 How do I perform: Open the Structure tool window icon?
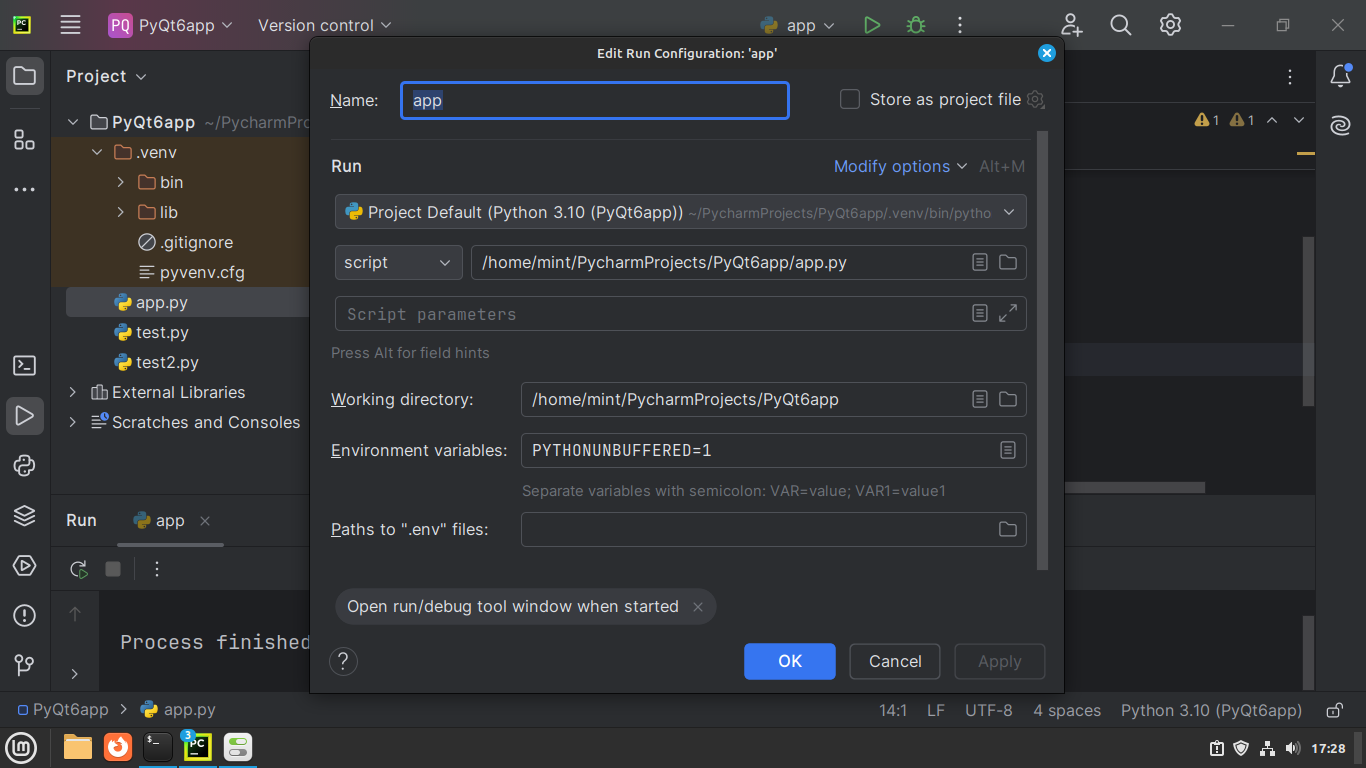click(25, 139)
